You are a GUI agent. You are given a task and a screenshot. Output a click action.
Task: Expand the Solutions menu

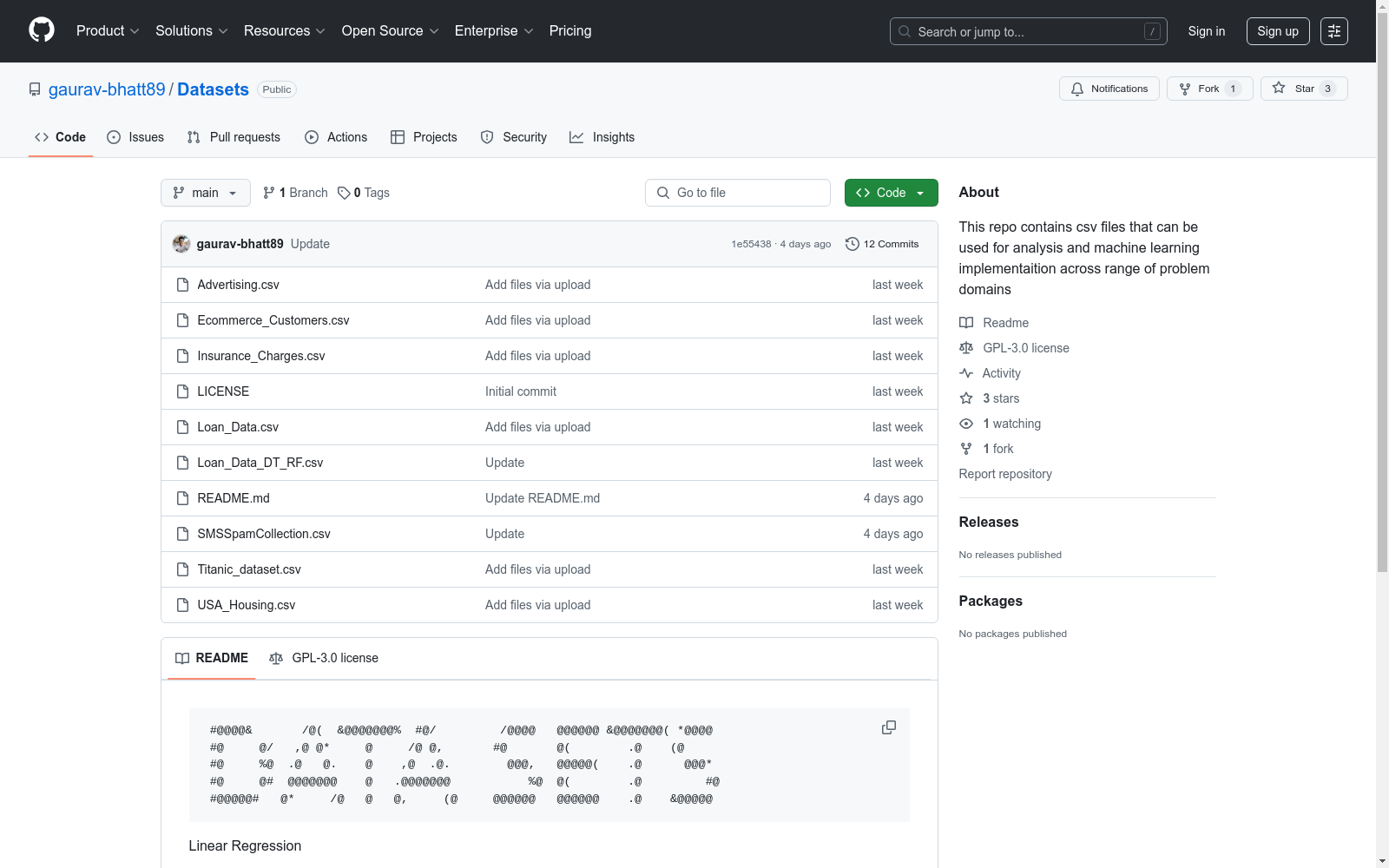coord(191,31)
